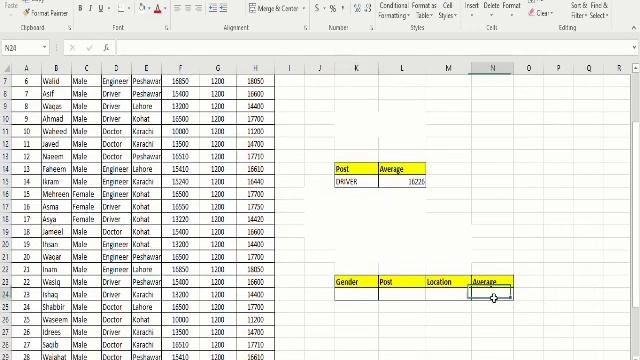Select column H header

255,68
